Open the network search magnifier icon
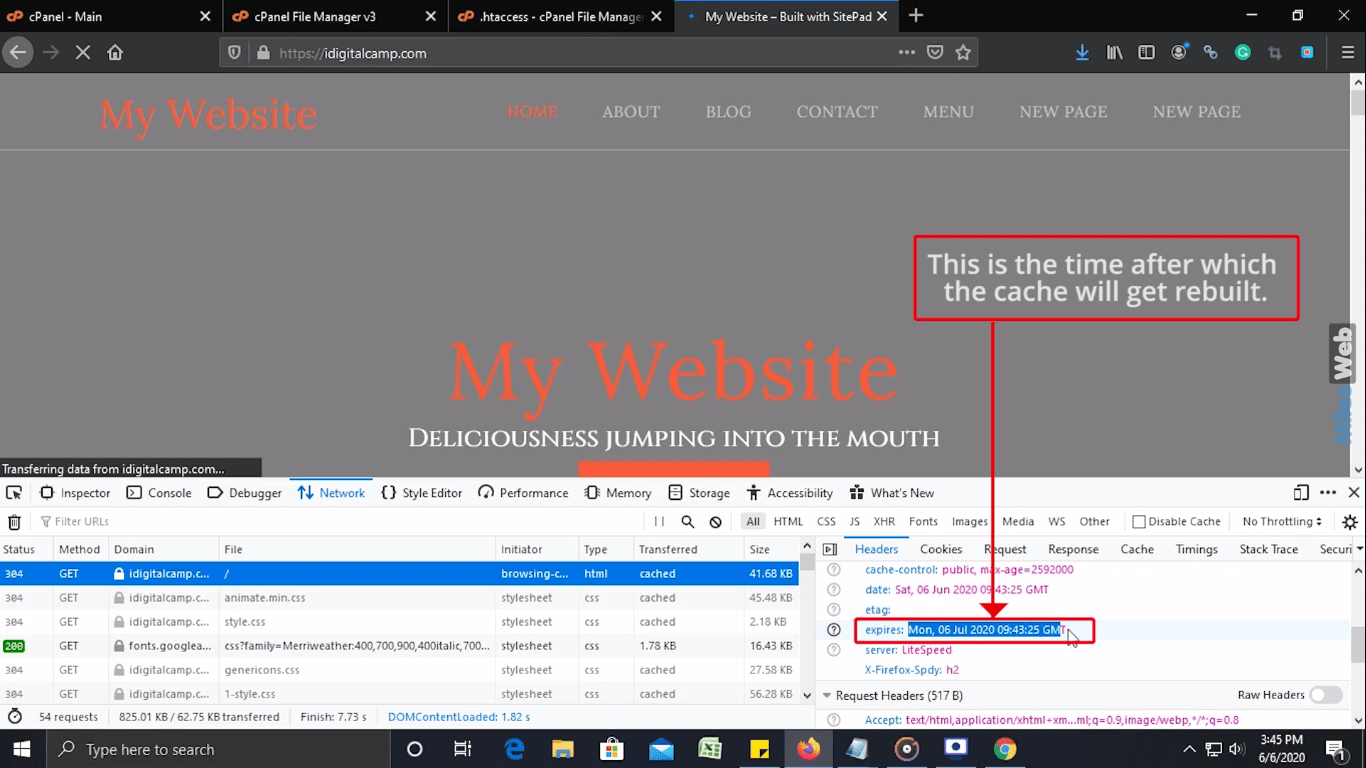 click(688, 522)
